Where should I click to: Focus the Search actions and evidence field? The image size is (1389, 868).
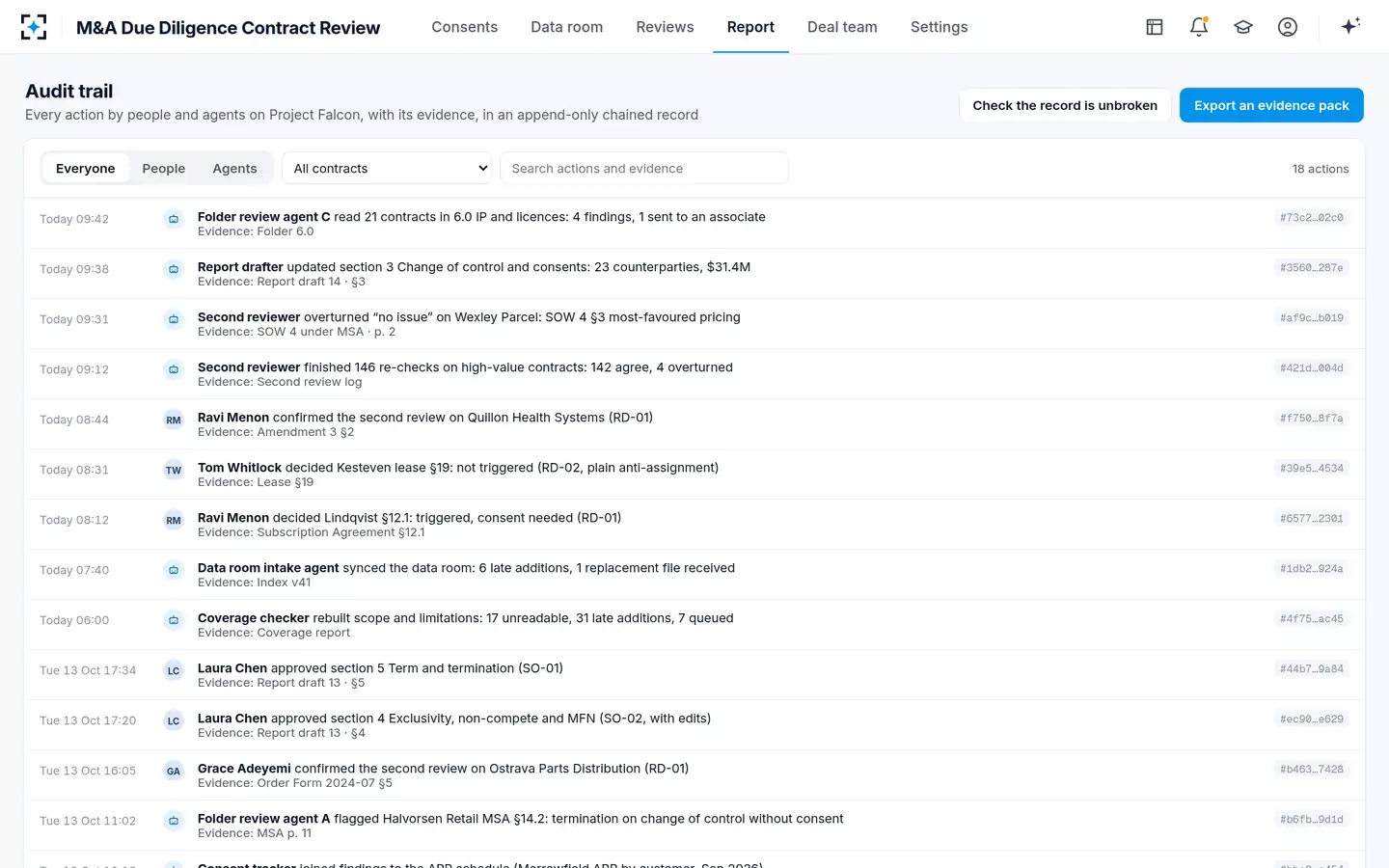[x=644, y=168]
